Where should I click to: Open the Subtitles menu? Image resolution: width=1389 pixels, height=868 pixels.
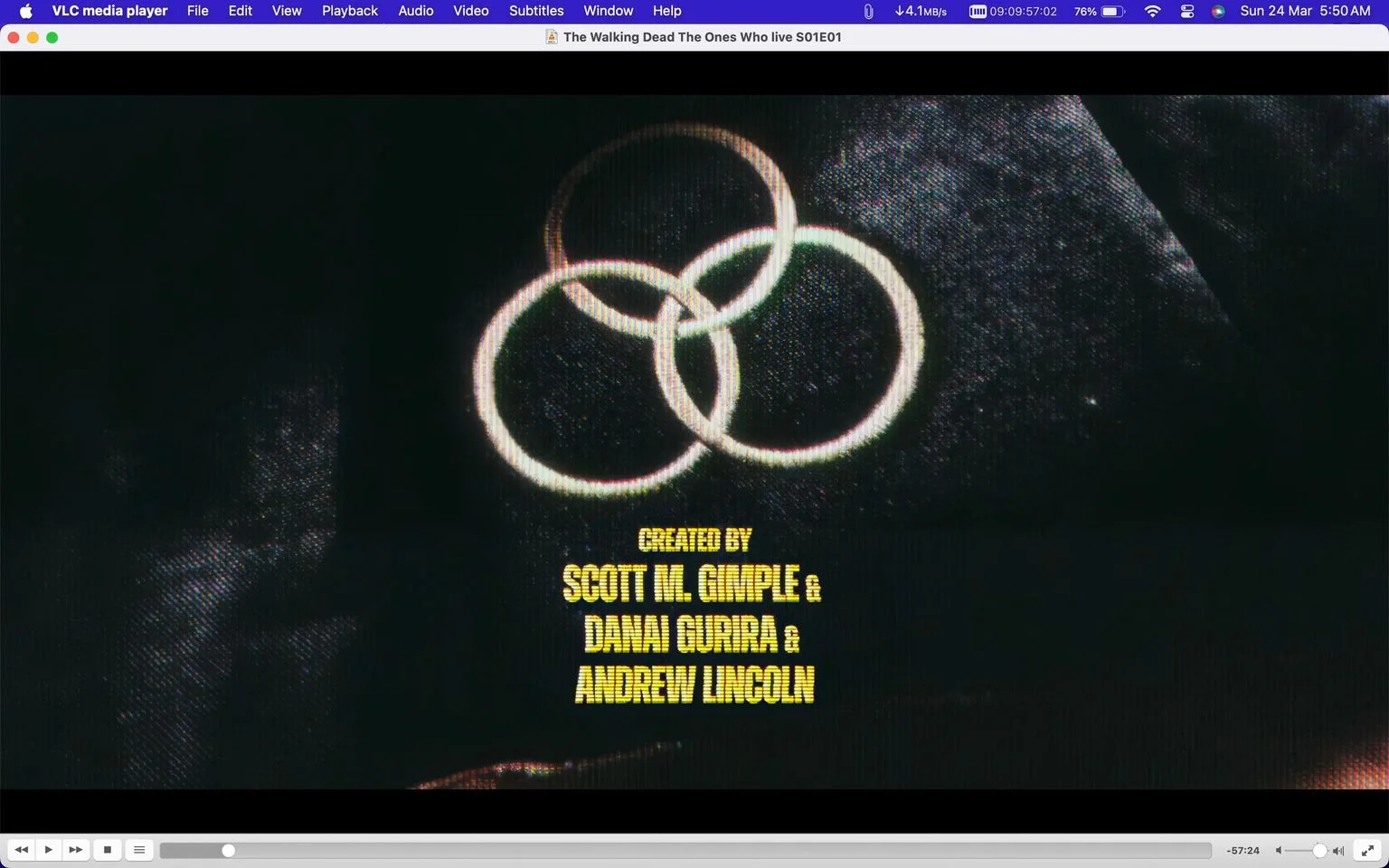[x=536, y=11]
